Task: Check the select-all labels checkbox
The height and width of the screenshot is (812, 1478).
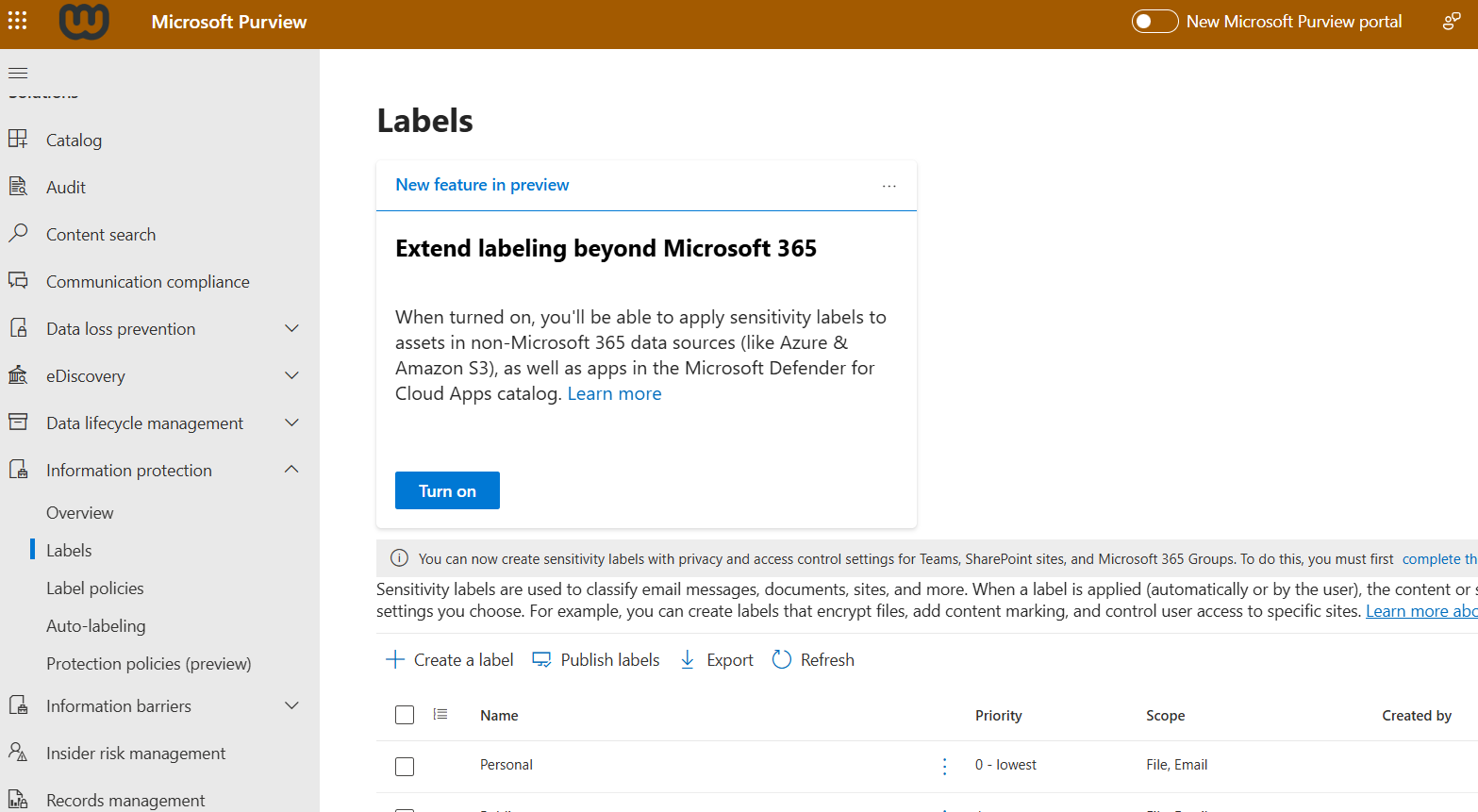Action: pos(405,715)
